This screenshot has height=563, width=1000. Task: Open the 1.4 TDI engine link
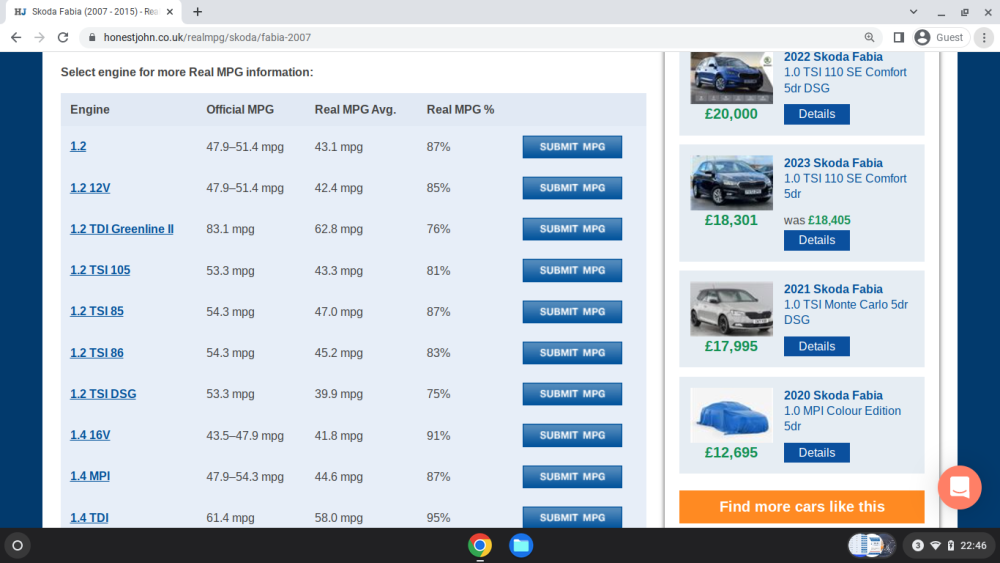click(89, 518)
